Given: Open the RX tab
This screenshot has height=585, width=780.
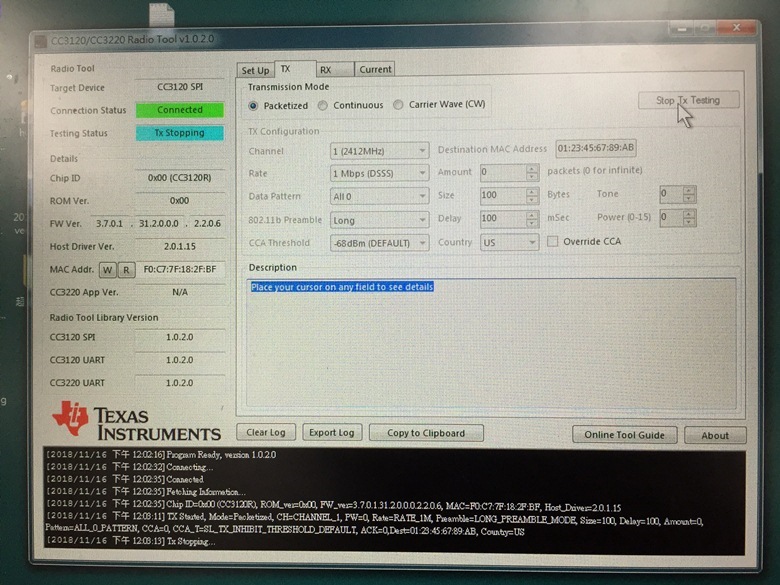Looking at the screenshot, I should 334,70.
